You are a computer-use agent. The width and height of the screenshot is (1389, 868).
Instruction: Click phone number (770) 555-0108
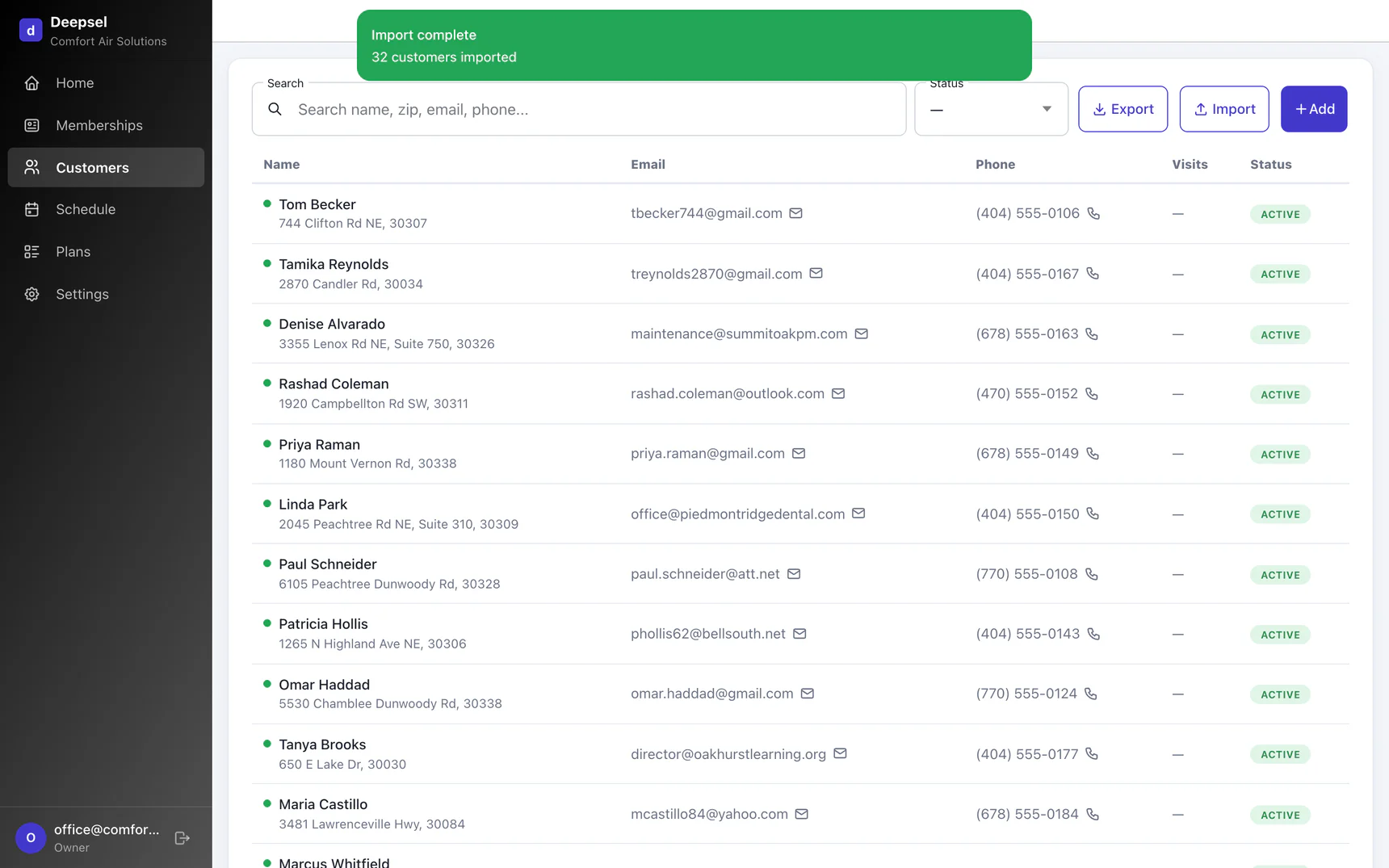click(1026, 574)
